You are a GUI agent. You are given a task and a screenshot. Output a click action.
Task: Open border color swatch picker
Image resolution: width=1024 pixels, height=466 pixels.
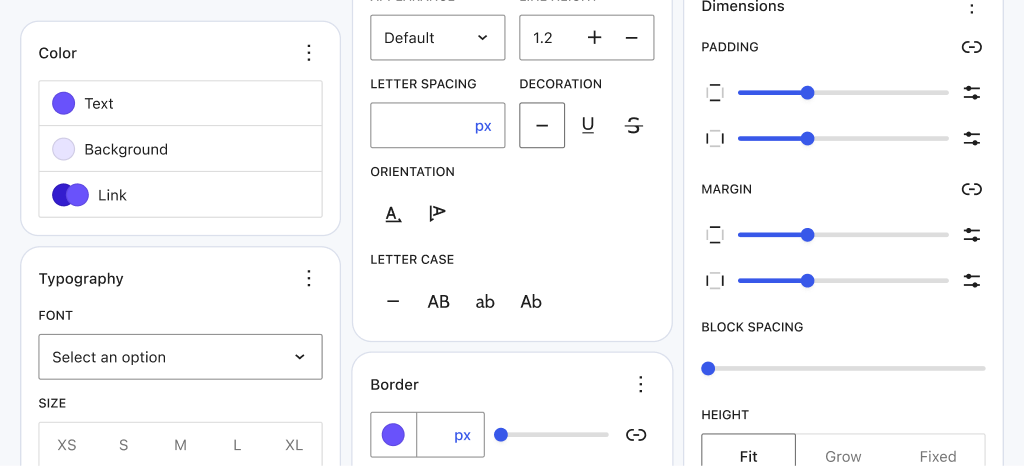tap(393, 435)
